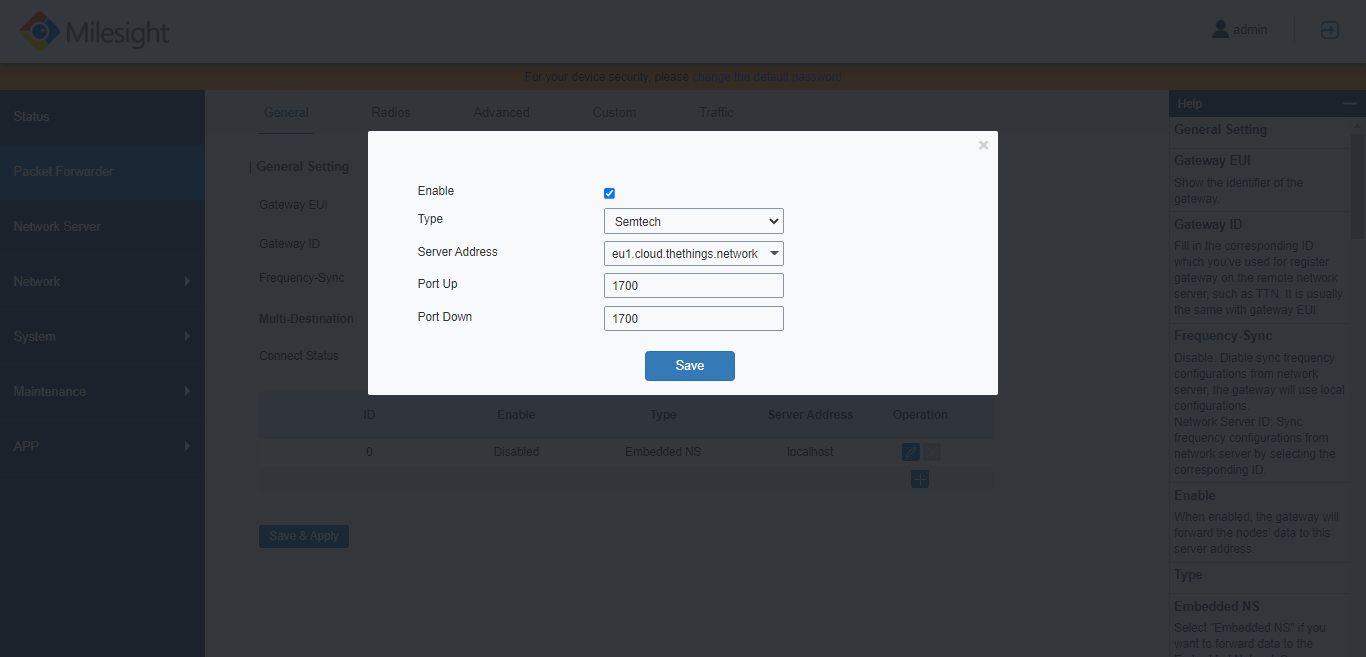Close the packet forwarder dialog with the X
Screen dimensions: 1366x657
click(x=983, y=144)
